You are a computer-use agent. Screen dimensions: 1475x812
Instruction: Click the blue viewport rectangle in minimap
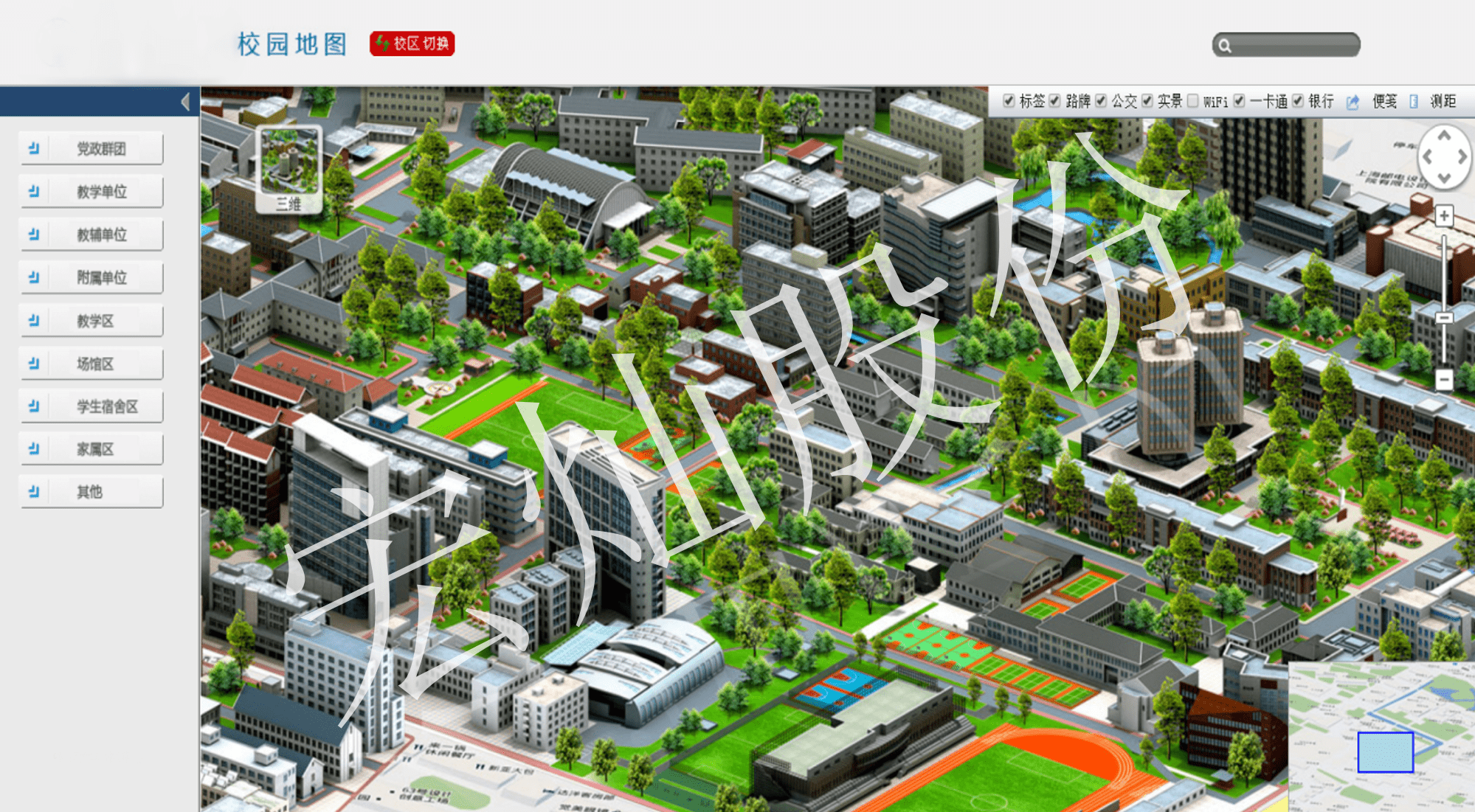[1385, 752]
